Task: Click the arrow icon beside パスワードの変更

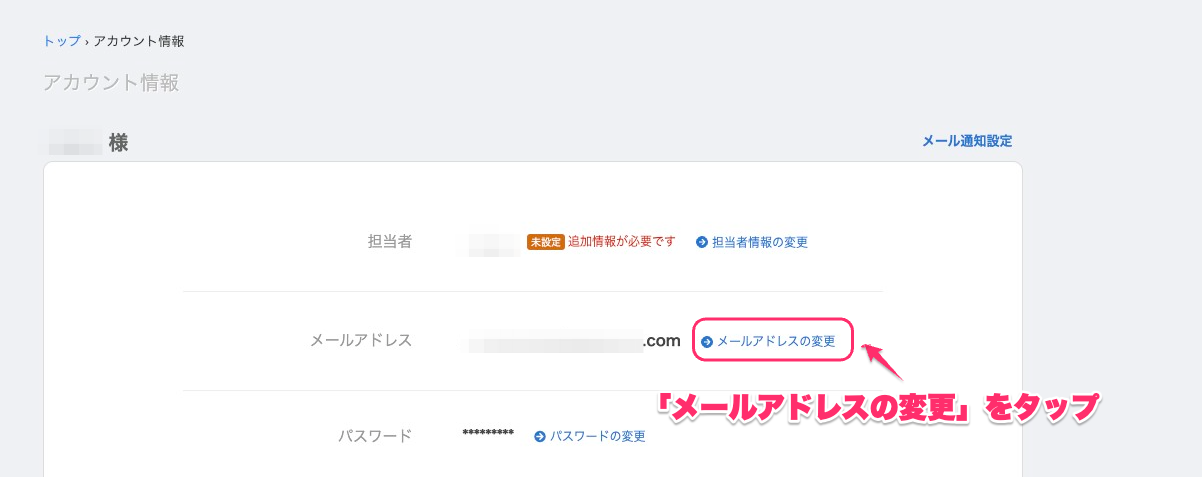Action: pos(540,436)
